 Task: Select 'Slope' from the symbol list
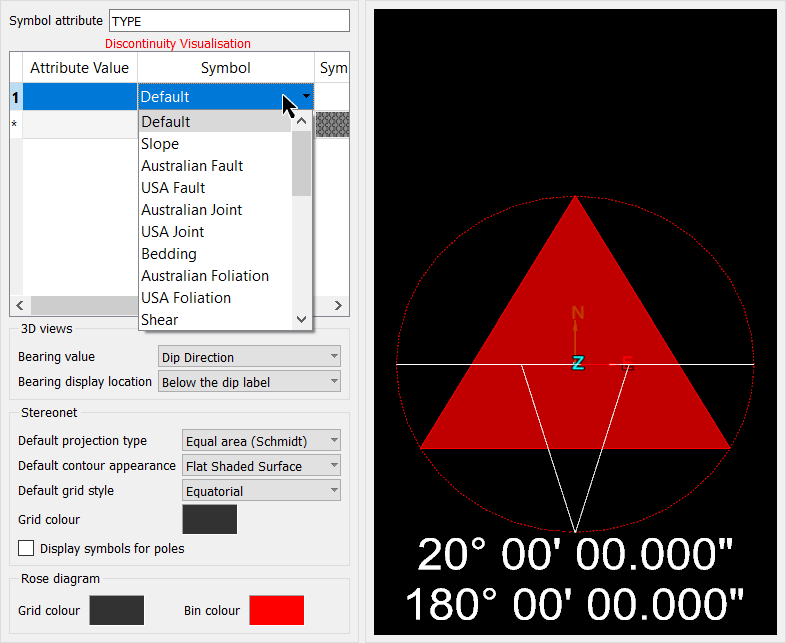coord(160,144)
